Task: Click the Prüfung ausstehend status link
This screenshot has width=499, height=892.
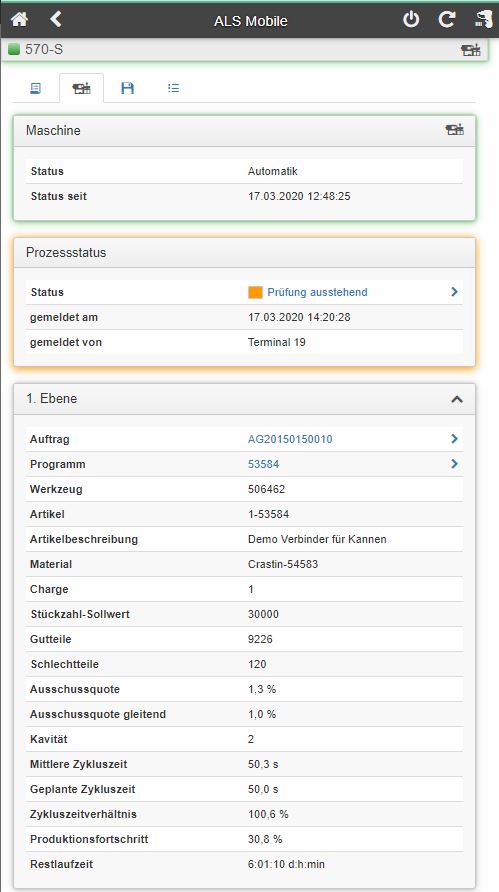Action: [x=317, y=292]
